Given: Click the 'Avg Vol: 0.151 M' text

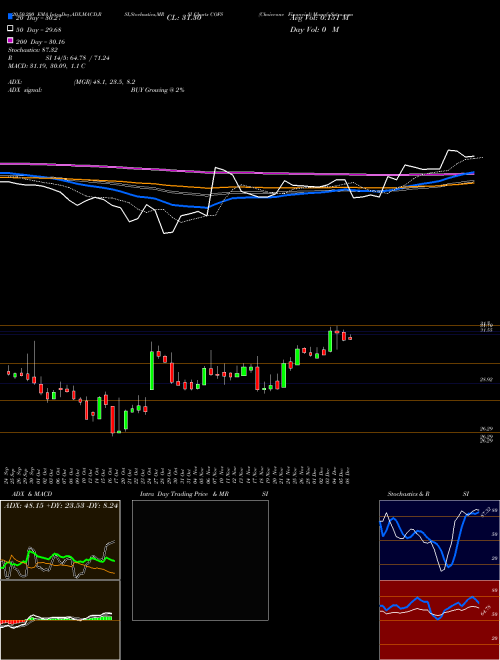Looking at the screenshot, I should tap(319, 18).
